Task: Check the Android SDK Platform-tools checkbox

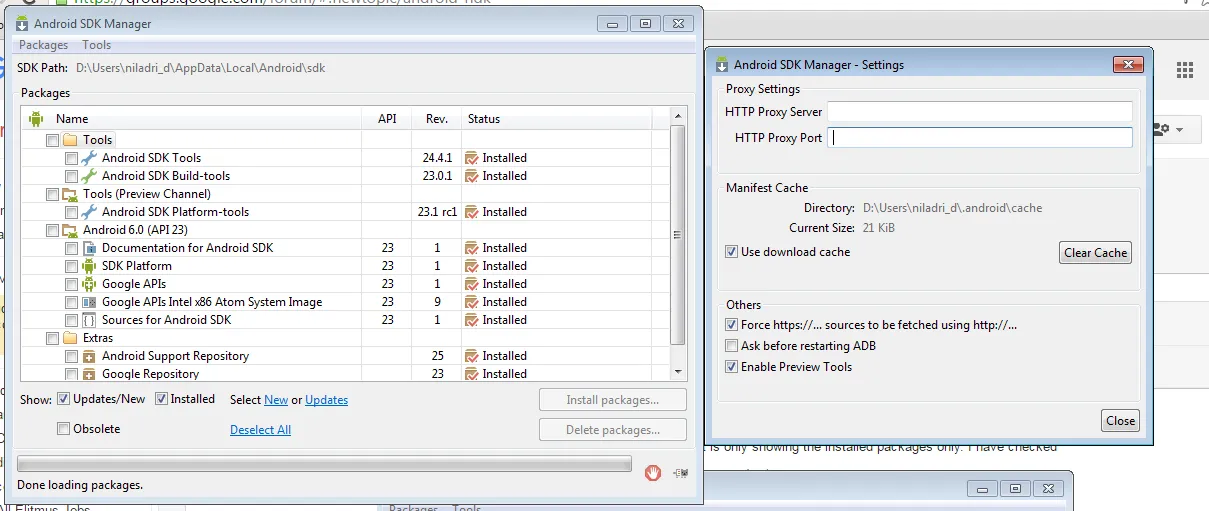Action: [x=71, y=212]
